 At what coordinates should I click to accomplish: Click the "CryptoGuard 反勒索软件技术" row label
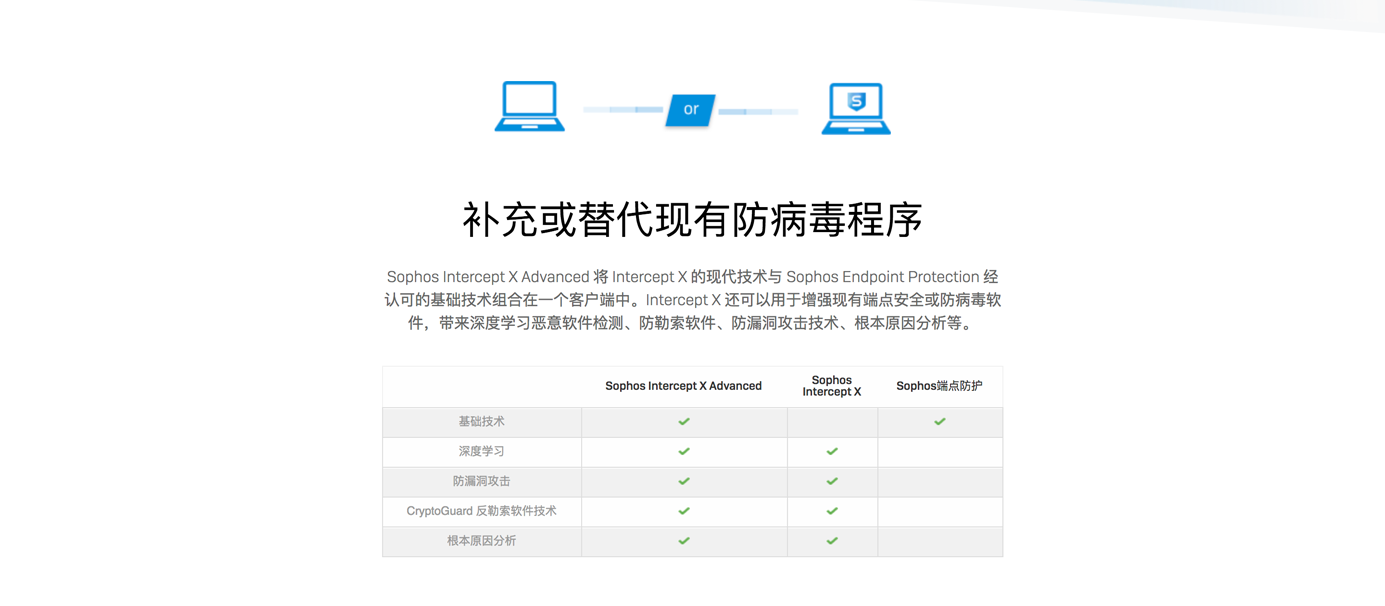coord(482,511)
